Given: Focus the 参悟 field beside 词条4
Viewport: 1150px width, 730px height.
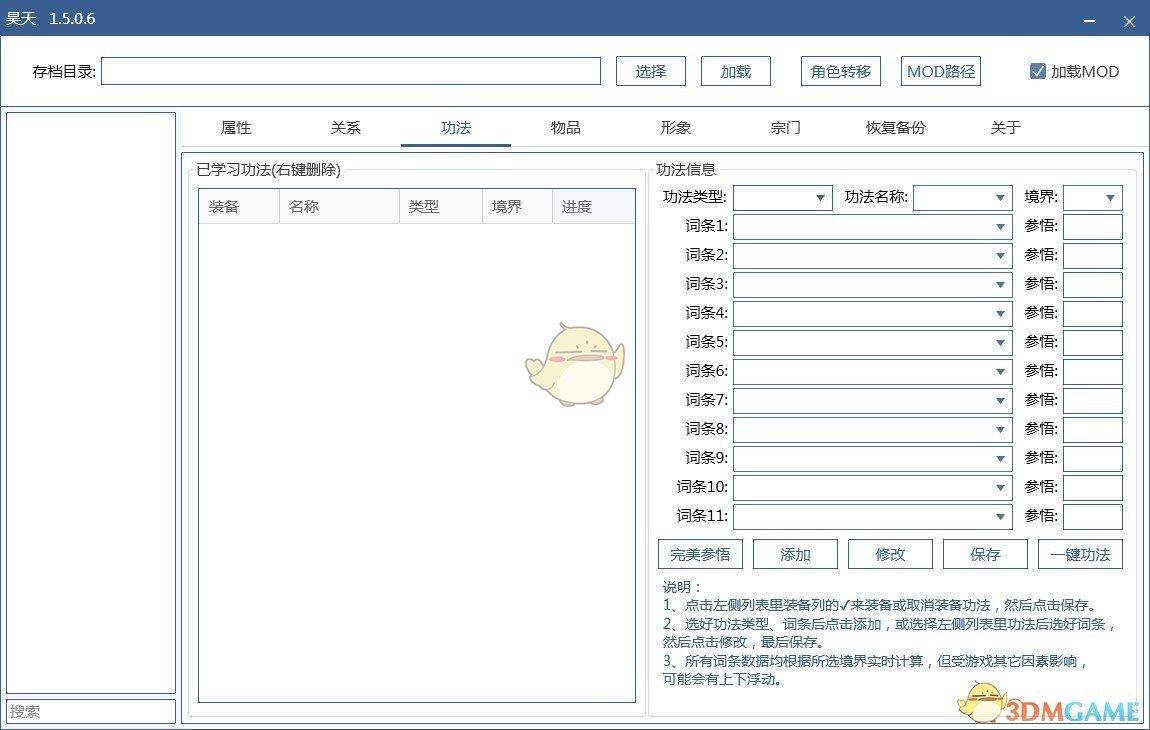Looking at the screenshot, I should click(1093, 313).
